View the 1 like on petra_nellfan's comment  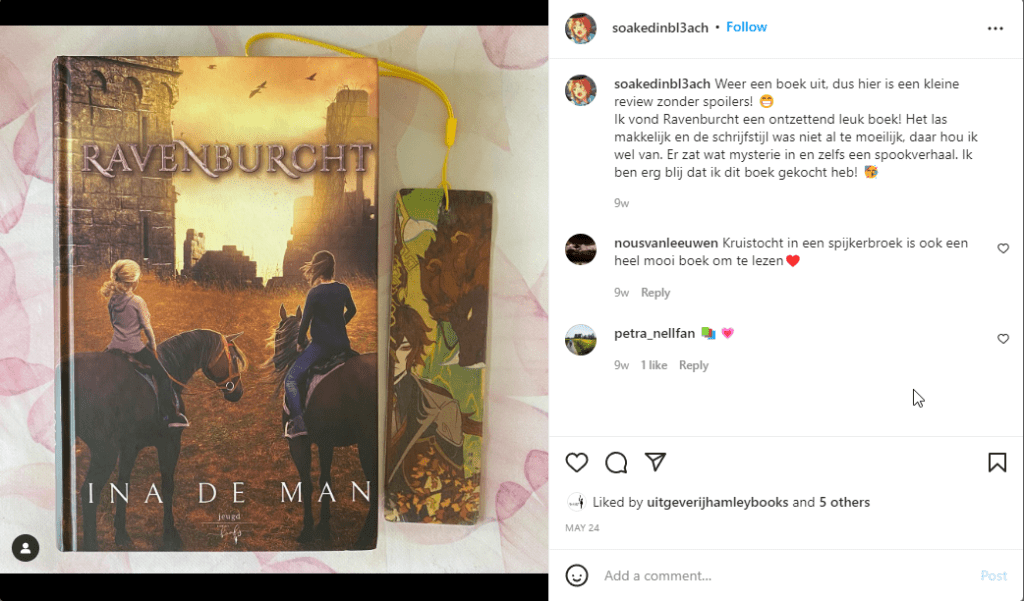coord(654,365)
